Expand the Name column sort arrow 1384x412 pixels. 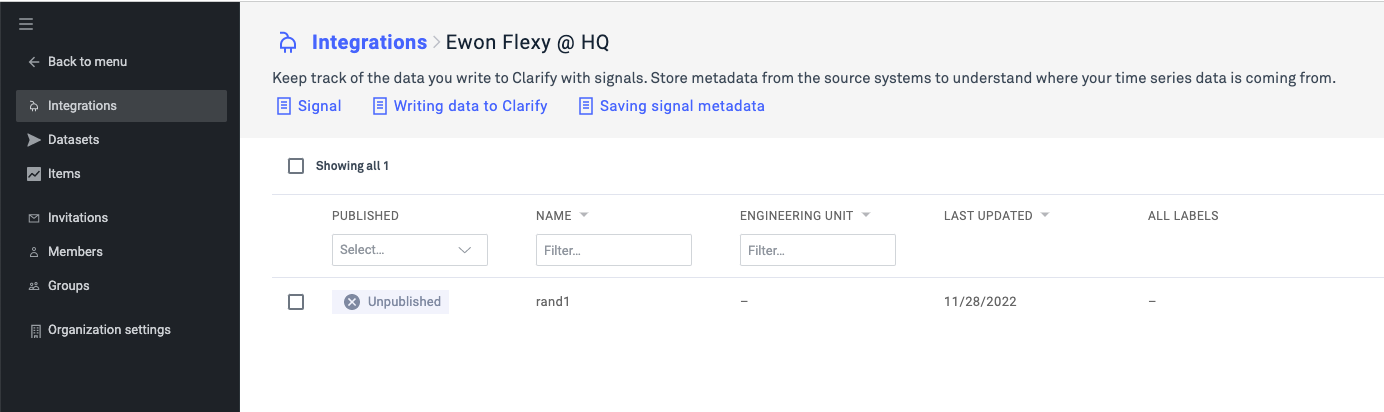584,215
